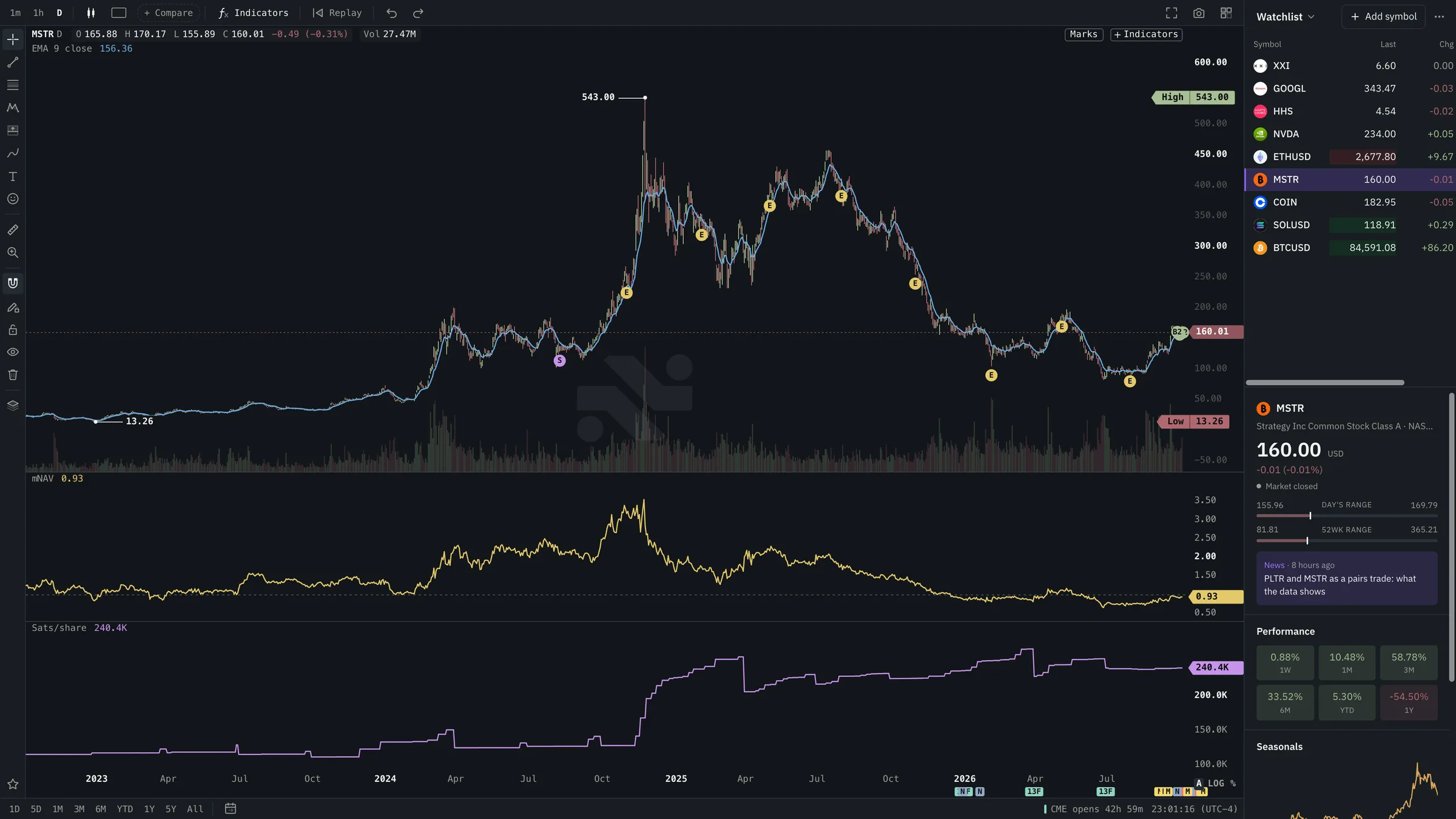Open the candlestick chart type menu
This screenshot has width=1456, height=819.
pos(91,13)
